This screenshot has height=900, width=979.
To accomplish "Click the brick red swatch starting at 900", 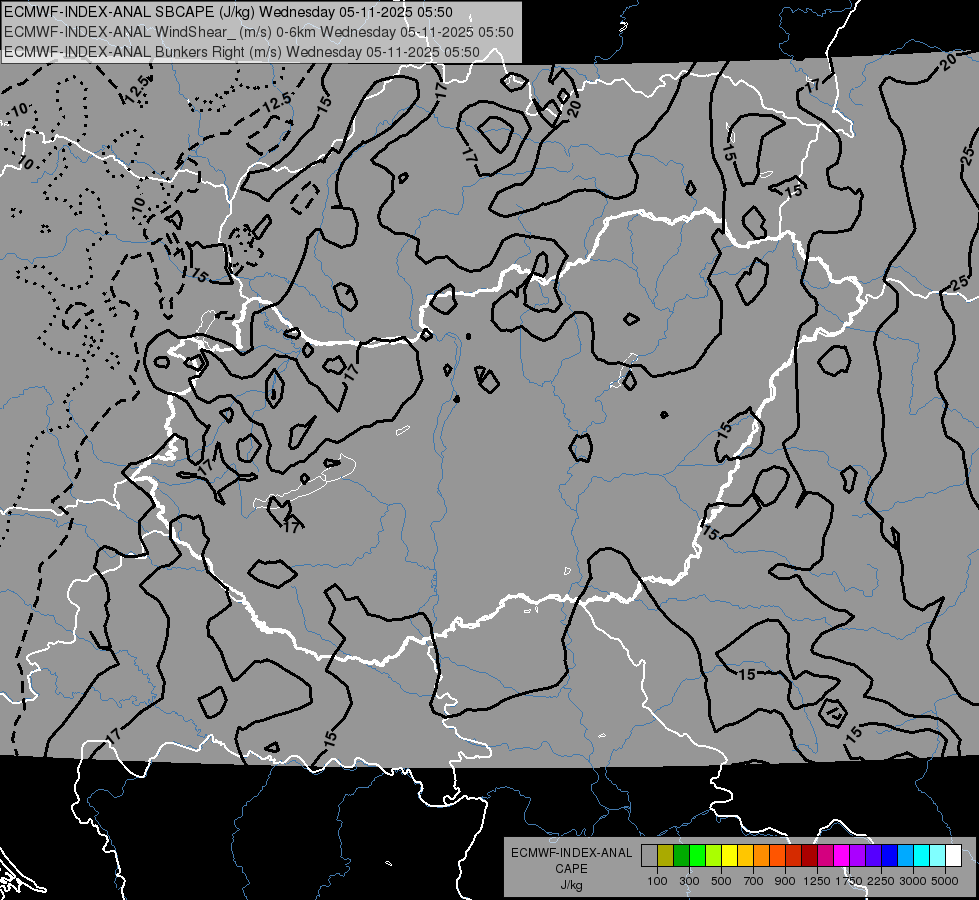I will 793,856.
